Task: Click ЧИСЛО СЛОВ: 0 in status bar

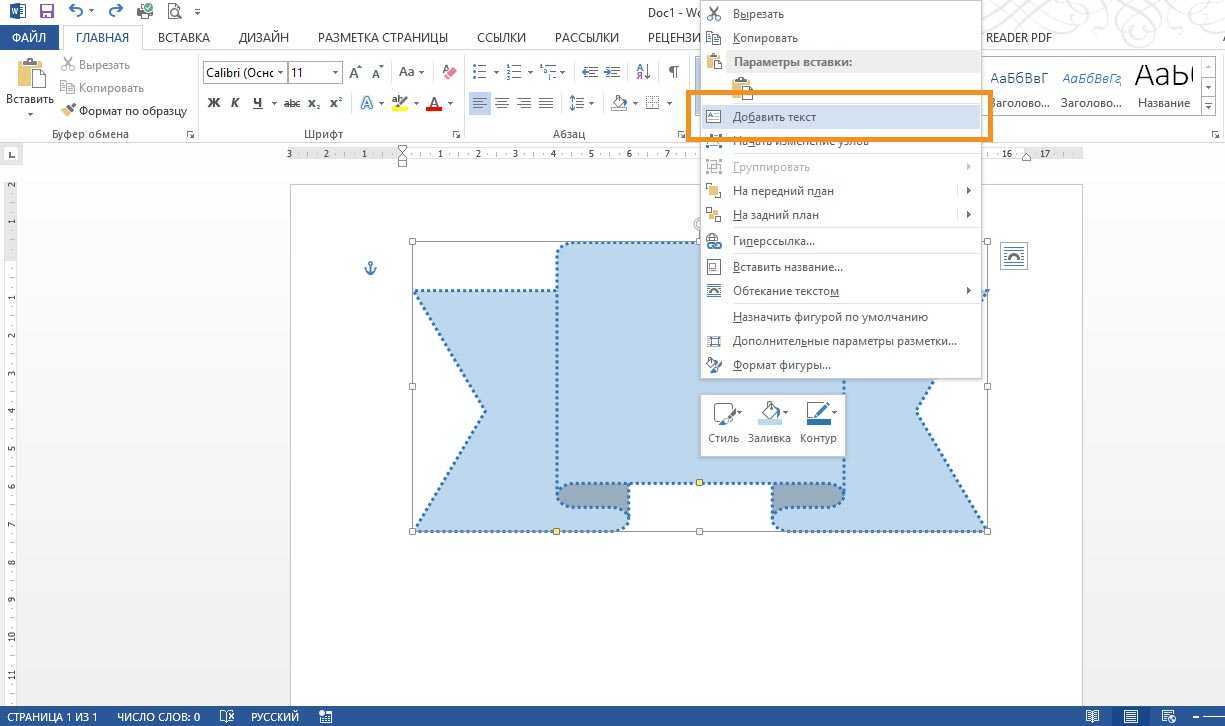Action: click(158, 716)
